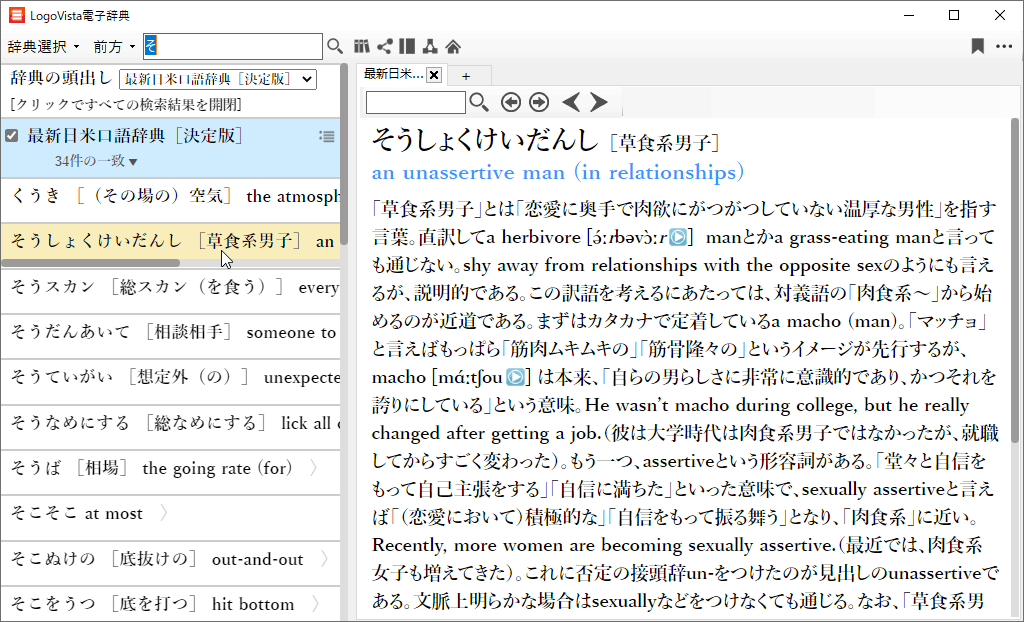Click the home icon in toolbar
1024x622 pixels.
click(453, 46)
